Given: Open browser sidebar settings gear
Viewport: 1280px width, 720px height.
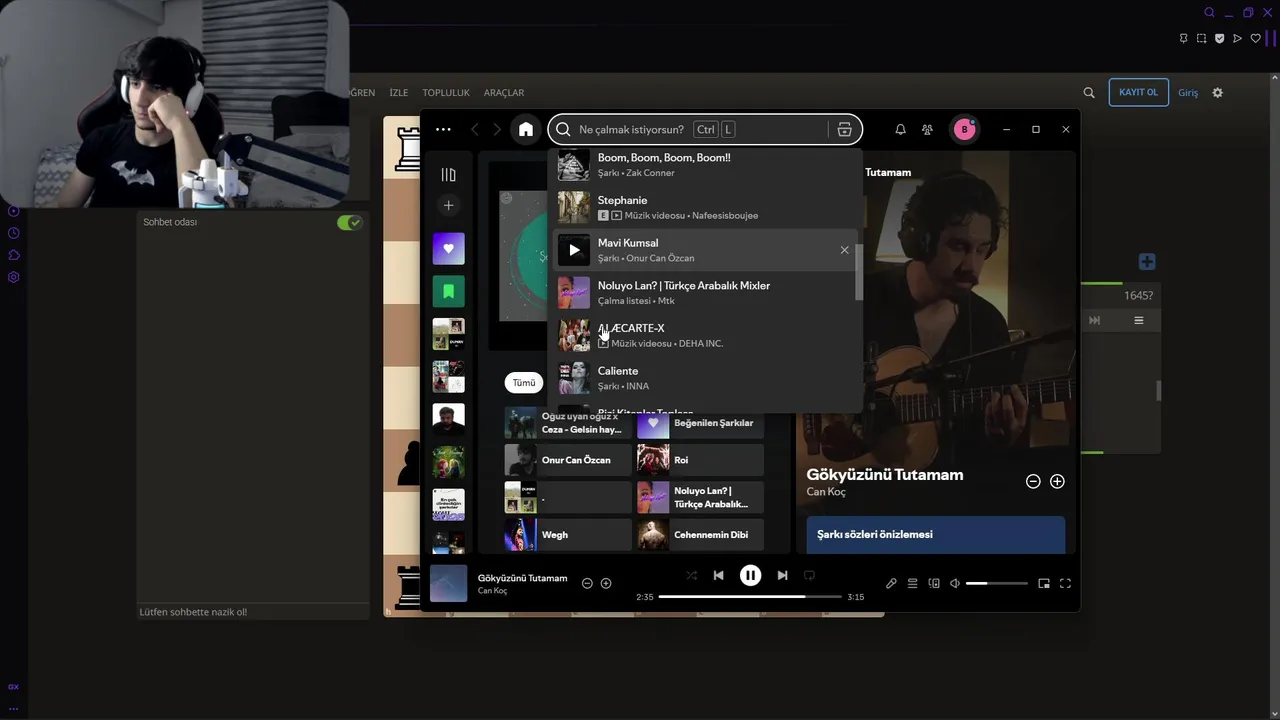Looking at the screenshot, I should tap(14, 277).
